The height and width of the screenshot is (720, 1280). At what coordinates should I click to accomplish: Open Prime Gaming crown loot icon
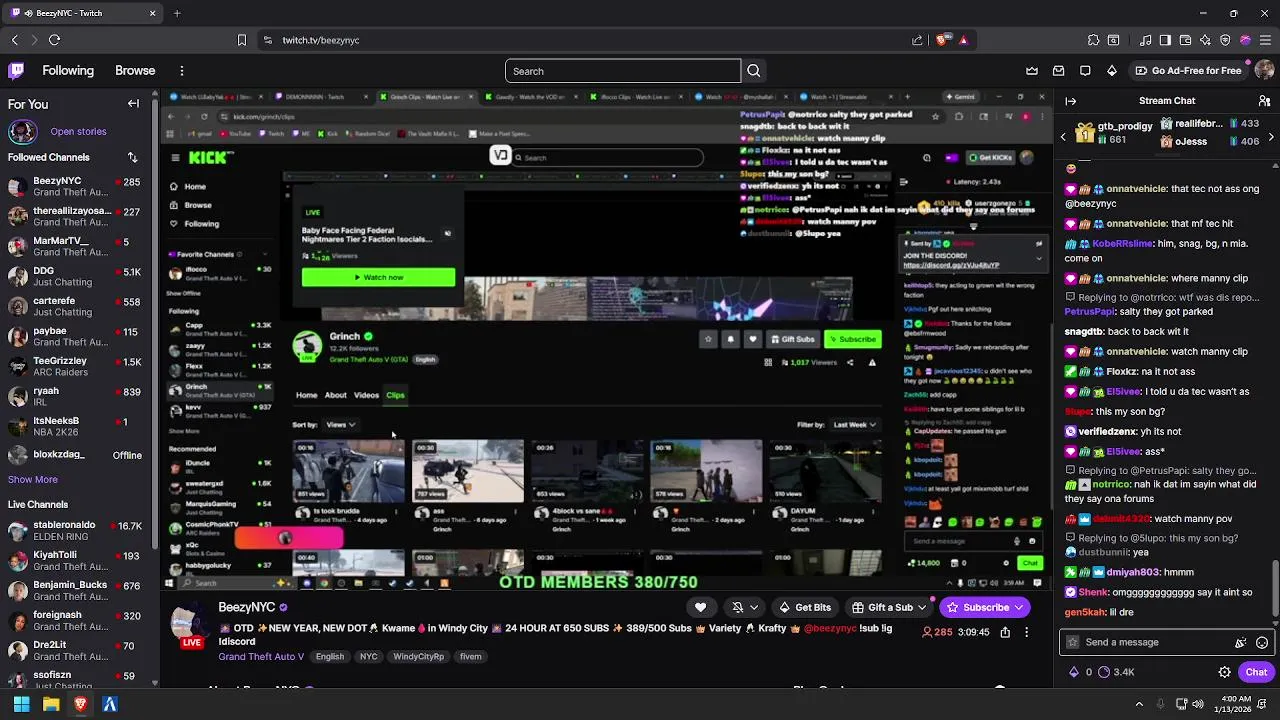[1032, 71]
